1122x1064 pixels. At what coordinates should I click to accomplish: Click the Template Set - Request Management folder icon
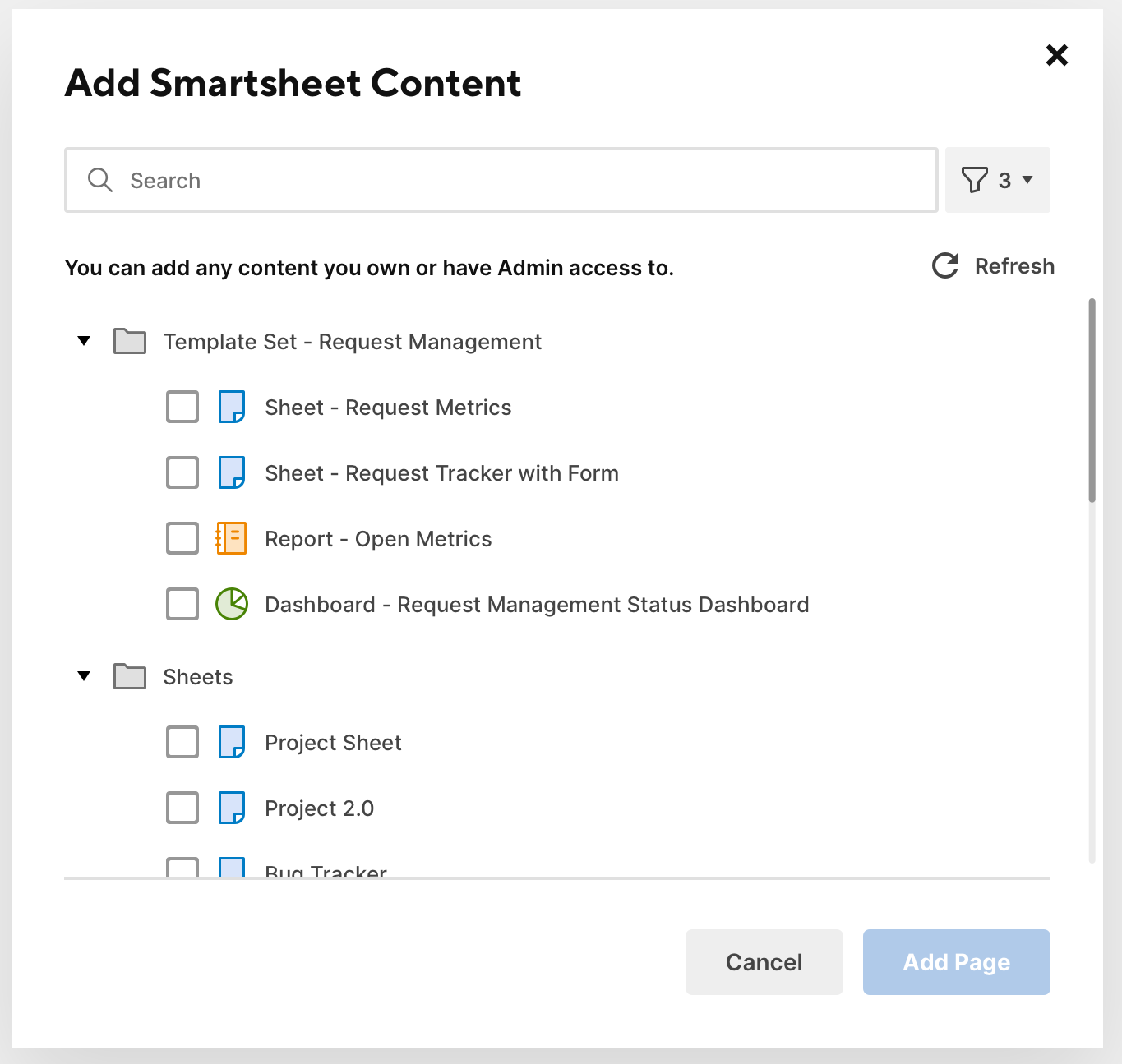point(130,341)
